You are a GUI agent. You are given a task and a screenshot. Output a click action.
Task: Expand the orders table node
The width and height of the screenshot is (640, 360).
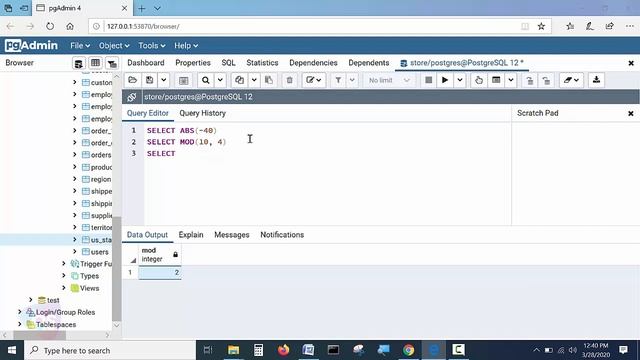tap(75, 155)
